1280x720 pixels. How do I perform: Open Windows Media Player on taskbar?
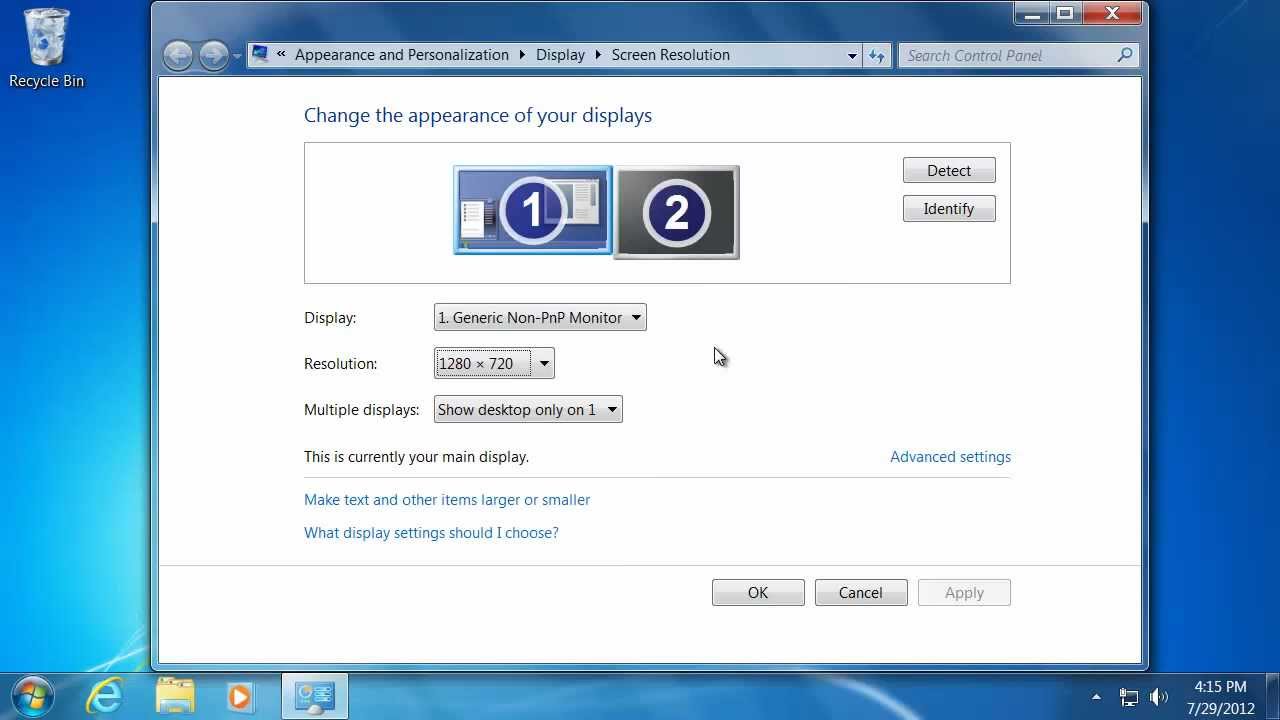240,695
